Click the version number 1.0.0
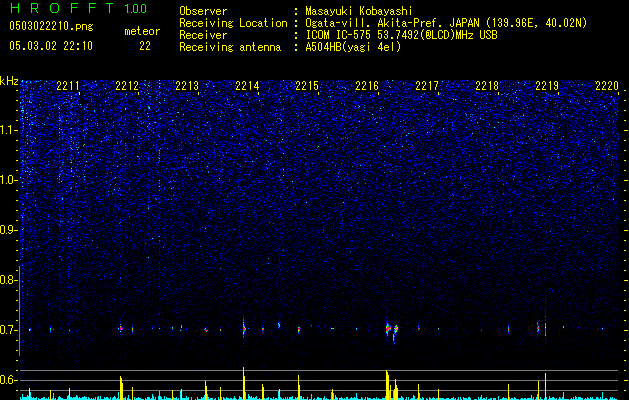Image resolution: width=629 pixels, height=400 pixels. [135, 9]
